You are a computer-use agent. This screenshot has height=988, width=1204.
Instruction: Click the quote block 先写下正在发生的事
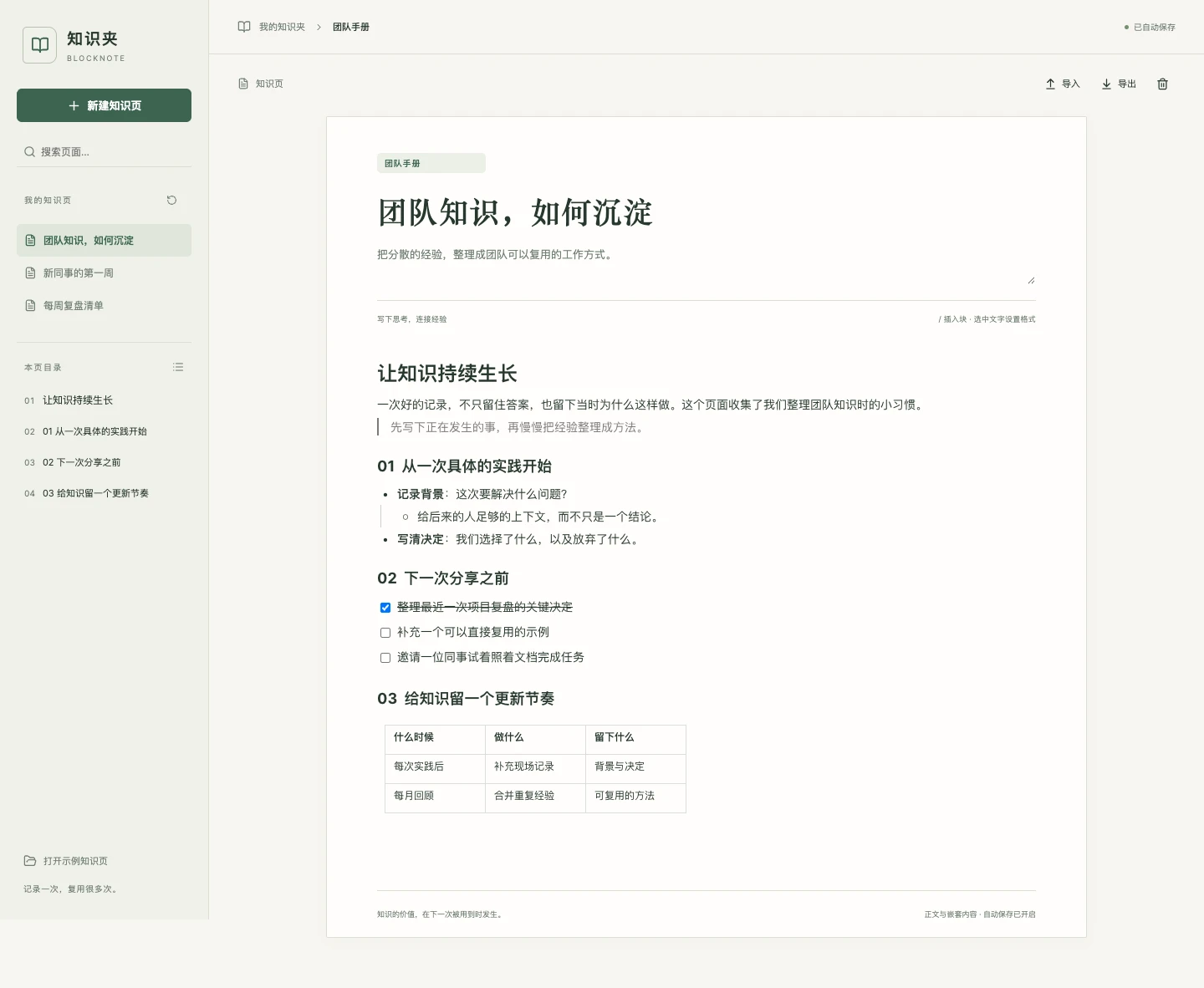518,427
